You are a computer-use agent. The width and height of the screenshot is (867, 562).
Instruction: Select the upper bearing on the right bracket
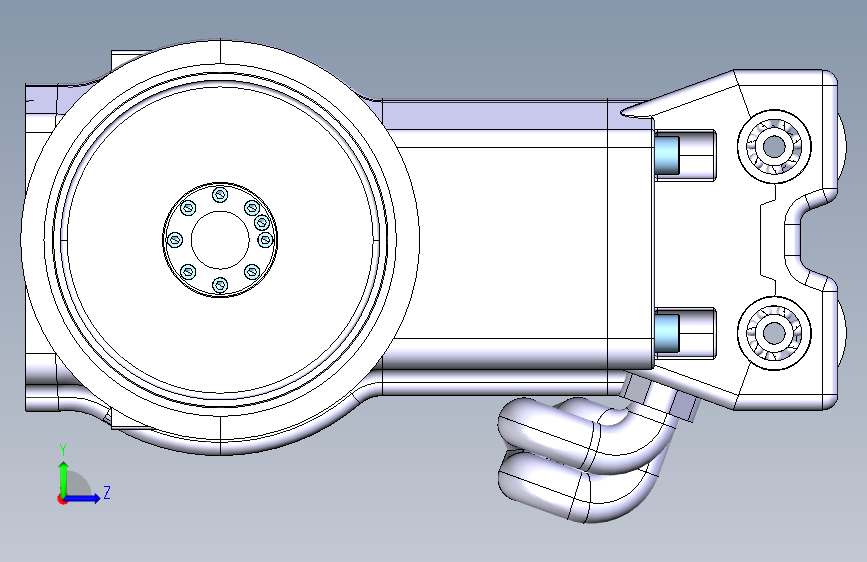(x=774, y=146)
